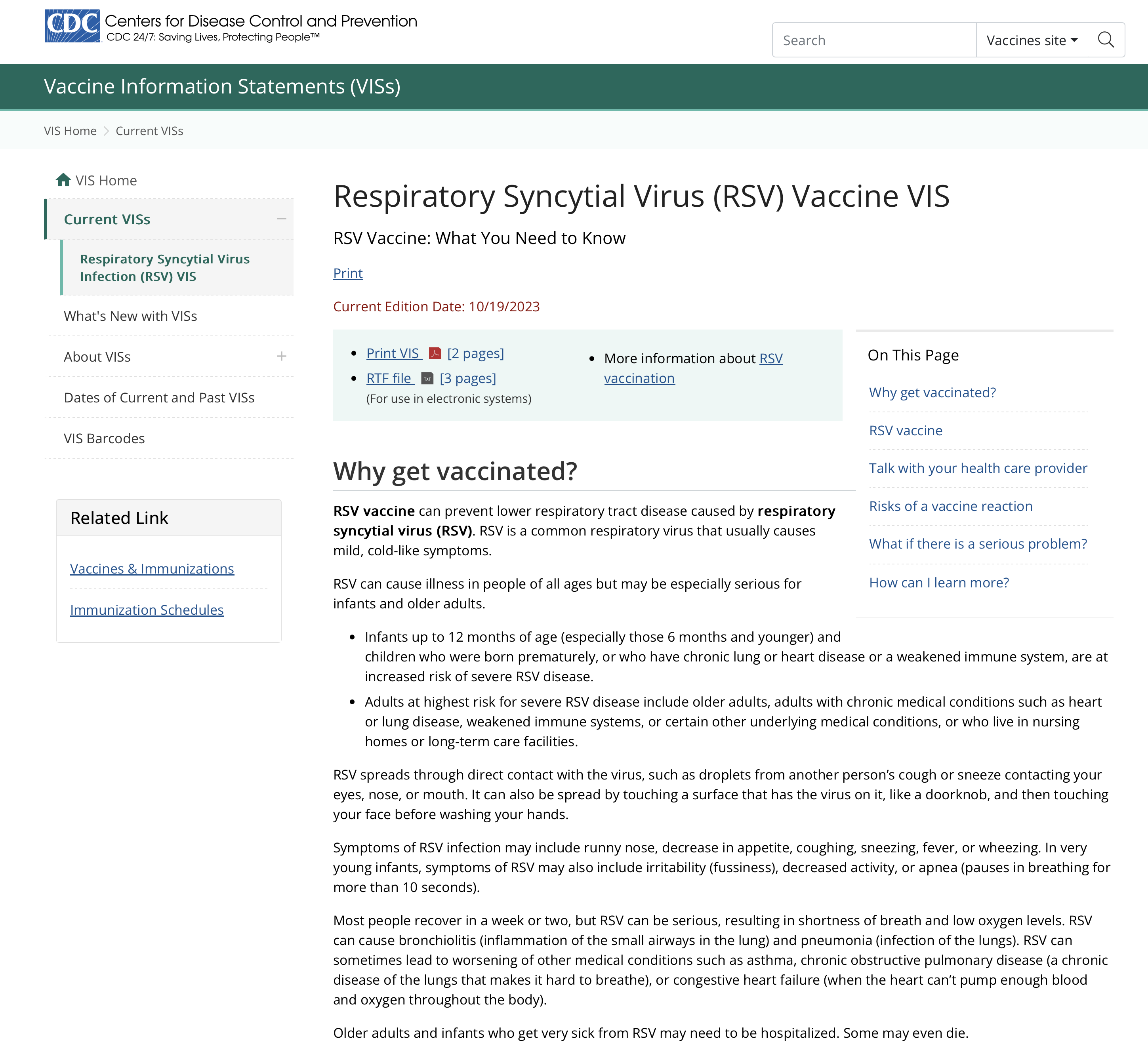Click the Current VISs breadcrumb
Screen dimensions: 1148x1052
tap(149, 131)
